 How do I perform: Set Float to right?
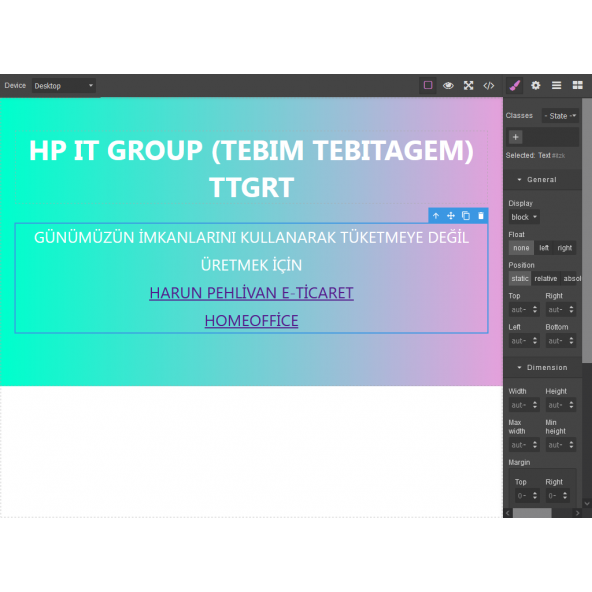[564, 248]
